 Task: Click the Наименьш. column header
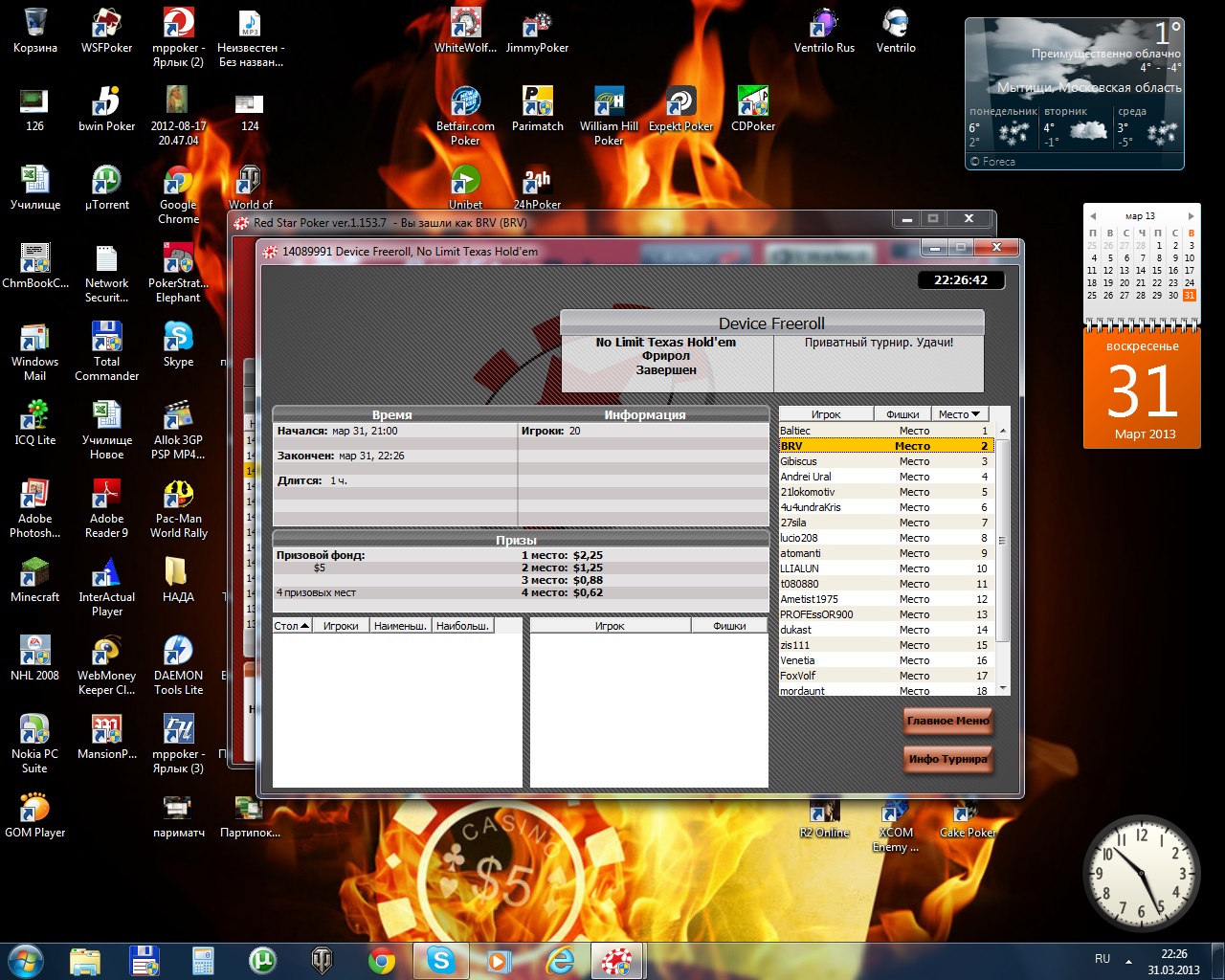[400, 626]
